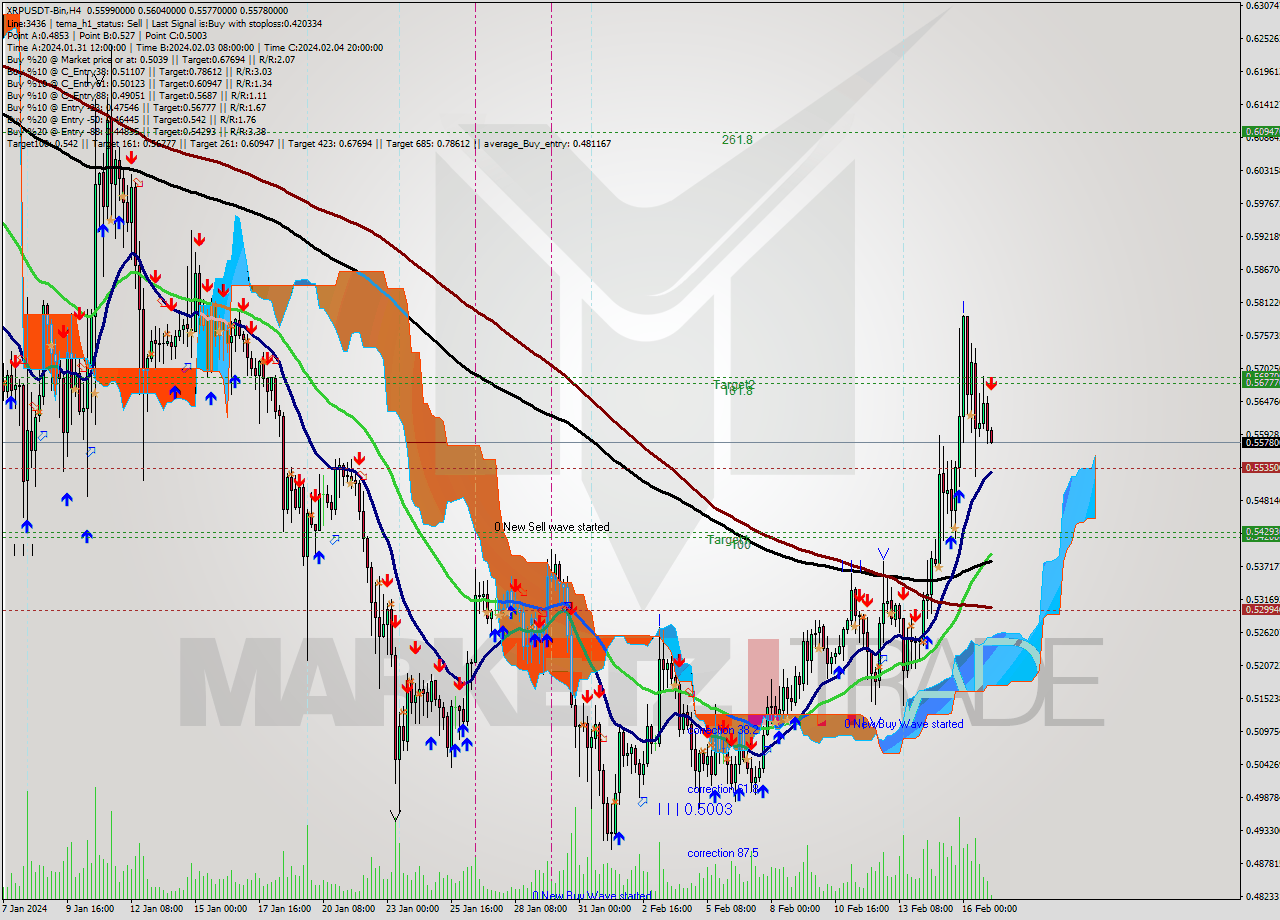Screen dimensions: 1280x920
Task: Click the '| | | 0.5003' point label
Action: [696, 809]
